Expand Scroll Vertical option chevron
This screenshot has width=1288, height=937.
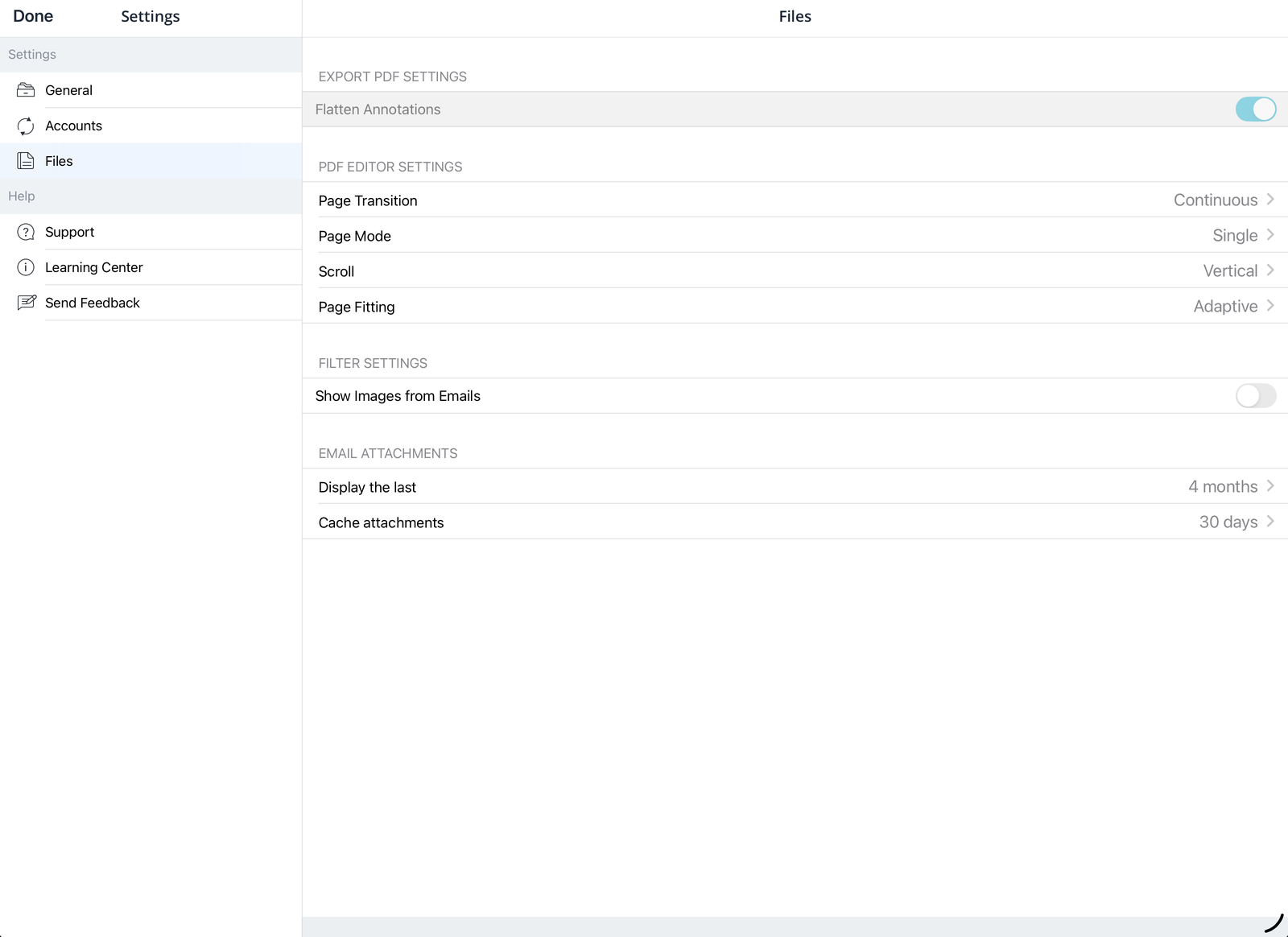[x=1270, y=270]
